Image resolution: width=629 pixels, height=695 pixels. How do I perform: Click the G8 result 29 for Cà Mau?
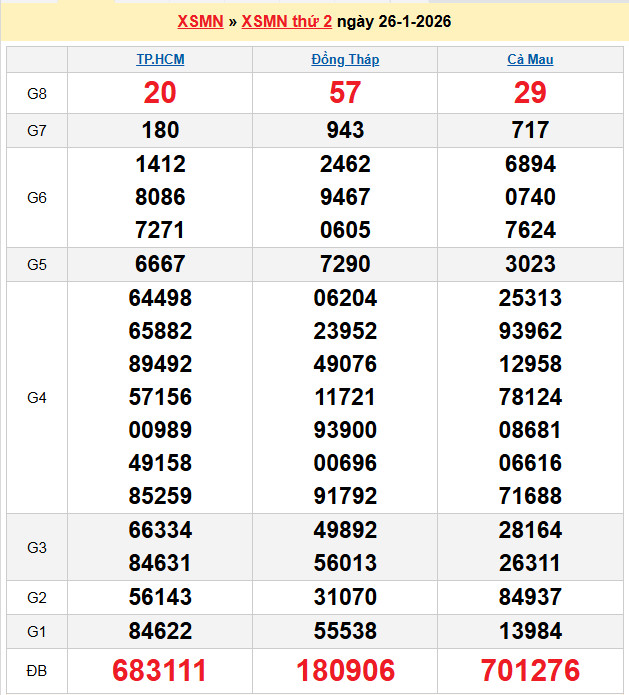pos(530,93)
